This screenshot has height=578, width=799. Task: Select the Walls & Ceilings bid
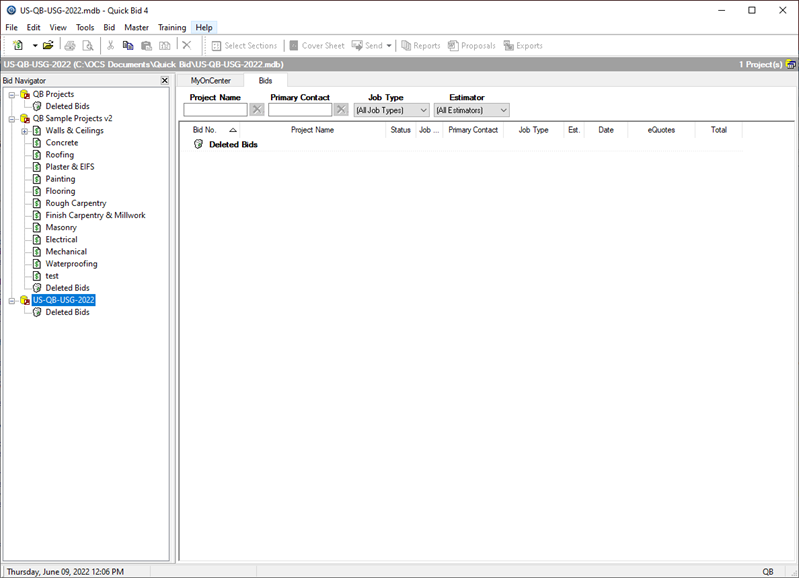[x=74, y=130]
